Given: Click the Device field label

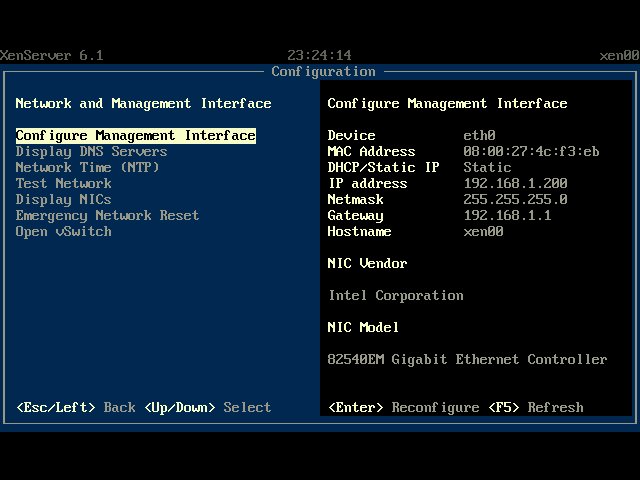Looking at the screenshot, I should tap(351, 136).
